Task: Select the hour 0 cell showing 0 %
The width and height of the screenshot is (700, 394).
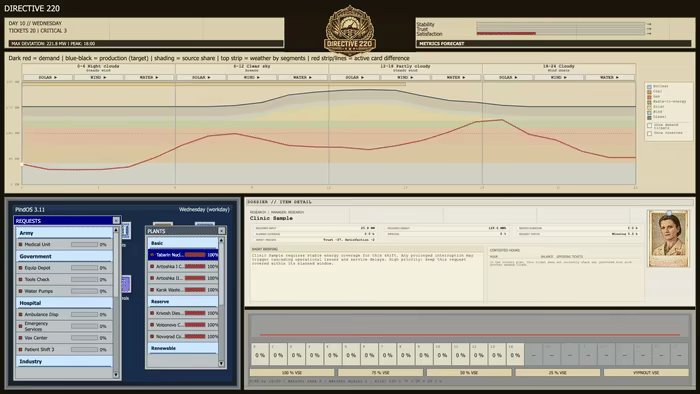Action: (260, 354)
